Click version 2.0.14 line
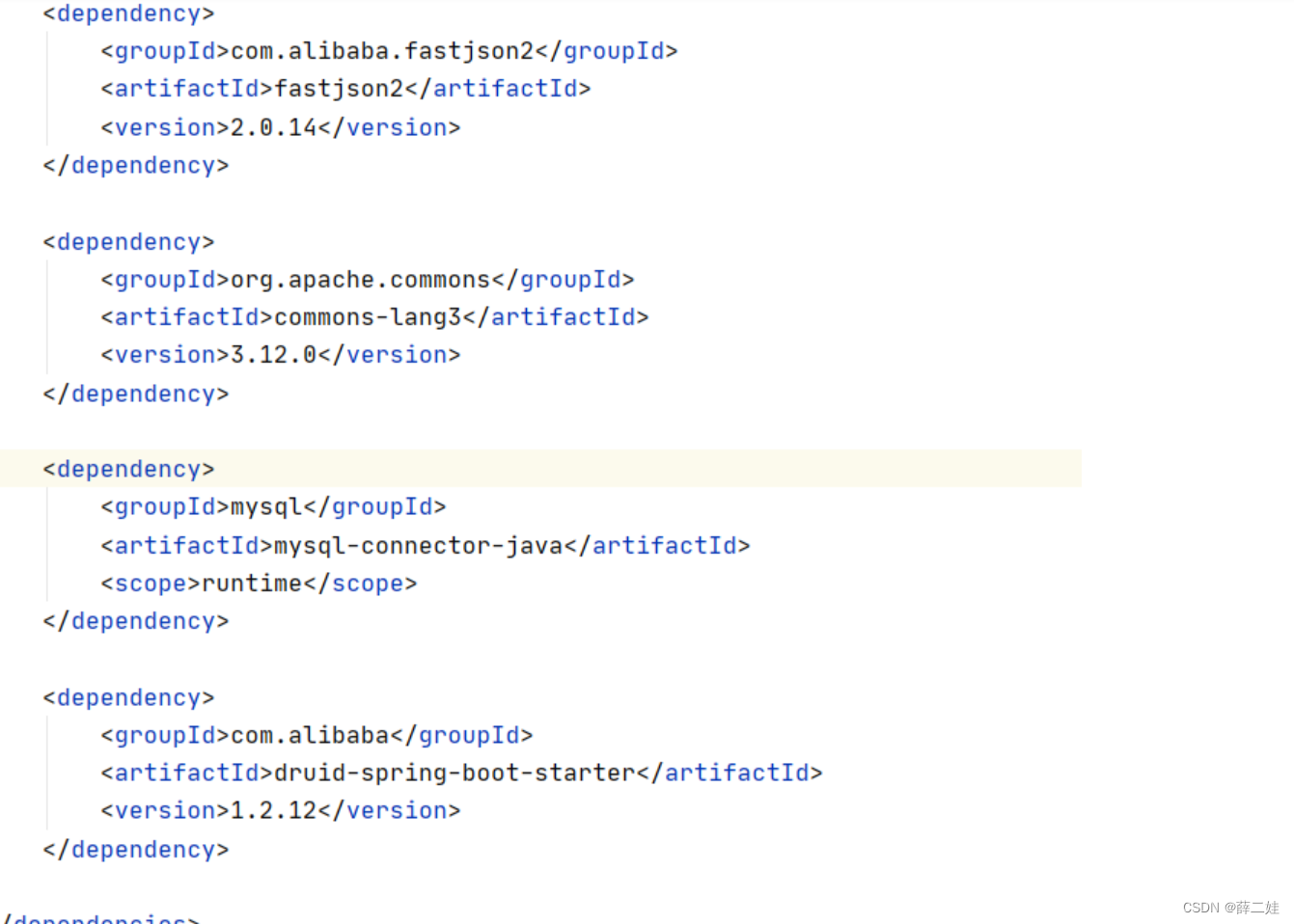1294x924 pixels. point(281,127)
